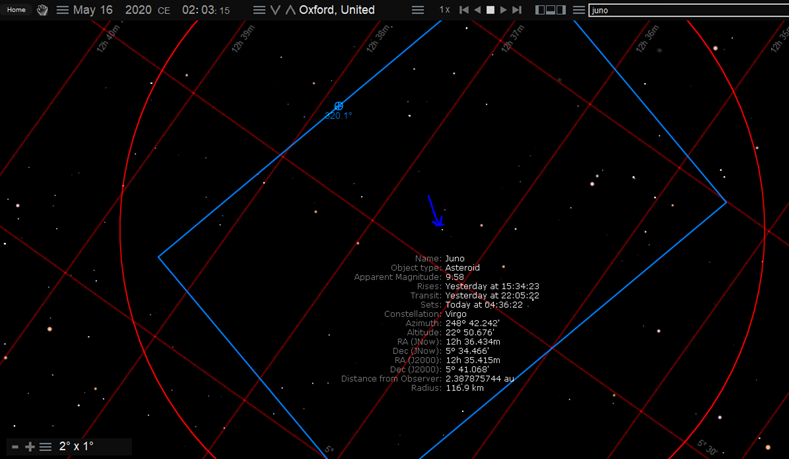Click the Name: Juno info line

(439, 259)
